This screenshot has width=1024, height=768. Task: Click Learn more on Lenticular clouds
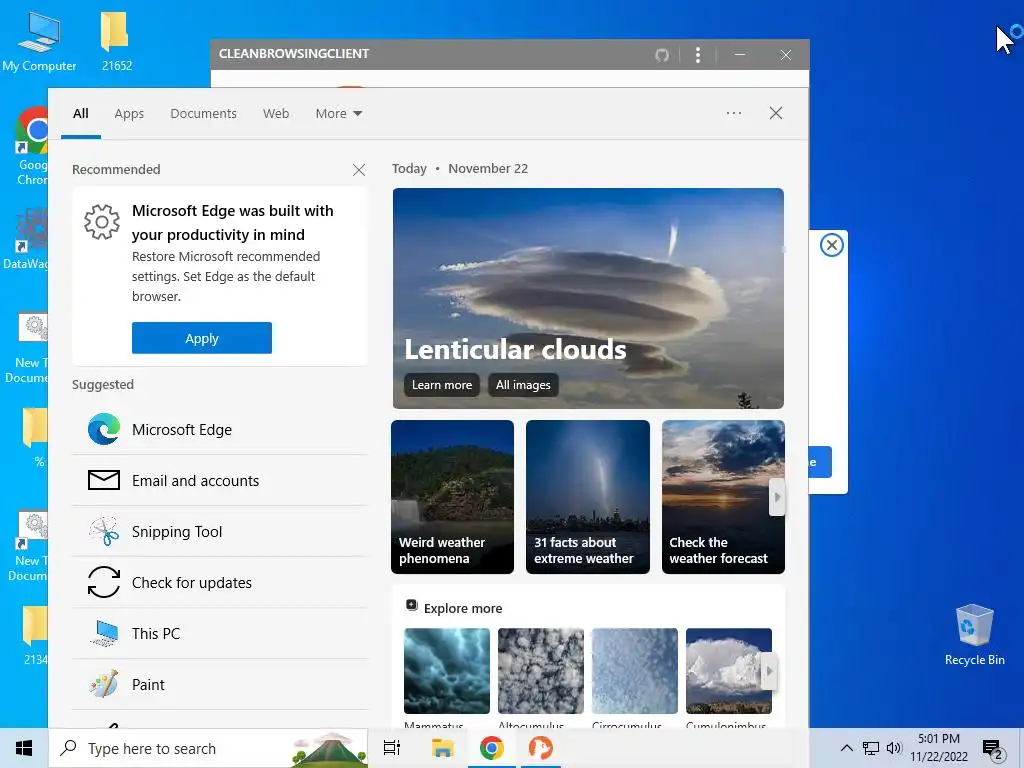coord(442,385)
